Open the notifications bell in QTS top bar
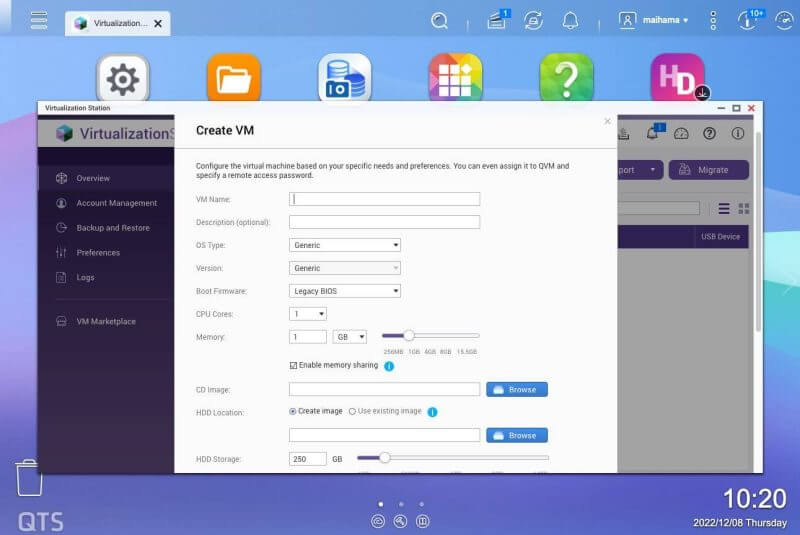The width and height of the screenshot is (800, 535). [x=570, y=20]
